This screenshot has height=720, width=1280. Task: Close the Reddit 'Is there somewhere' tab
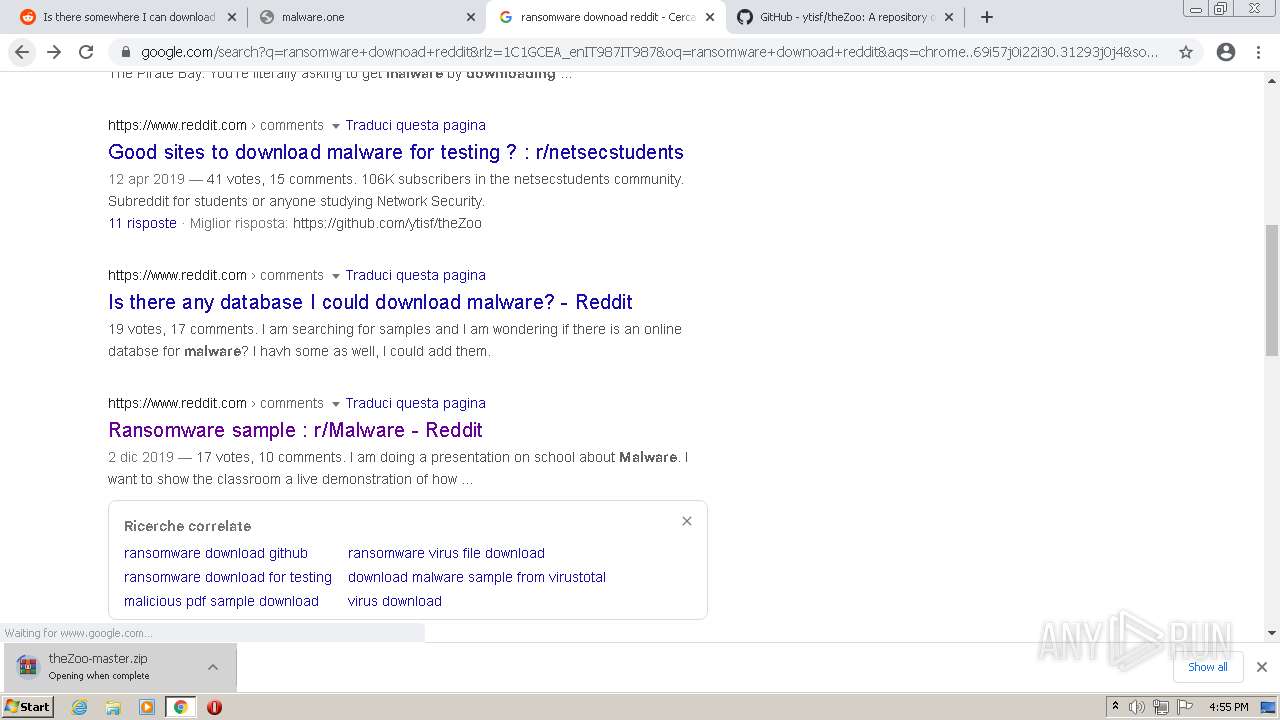pos(232,17)
